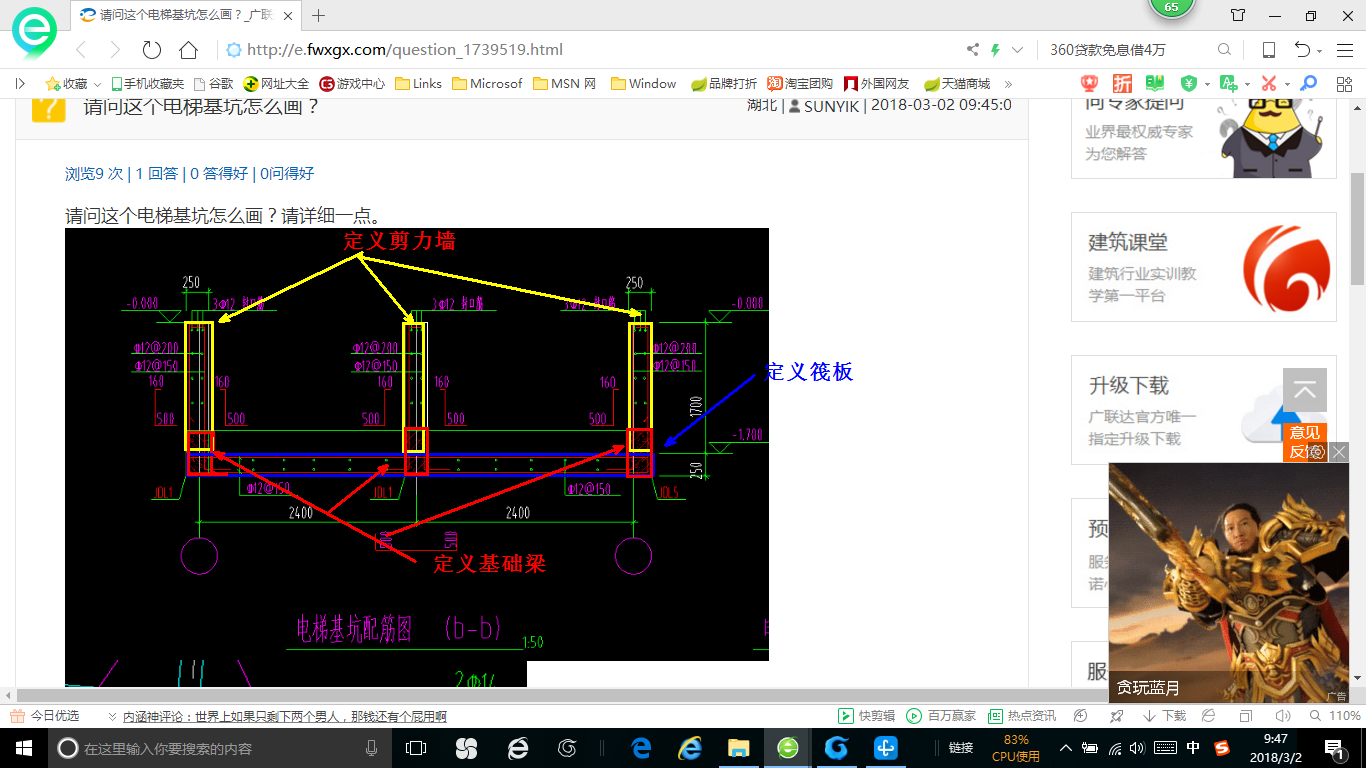Open the screenshot scissors dropdown arrow
The width and height of the screenshot is (1366, 768).
click(x=1287, y=84)
